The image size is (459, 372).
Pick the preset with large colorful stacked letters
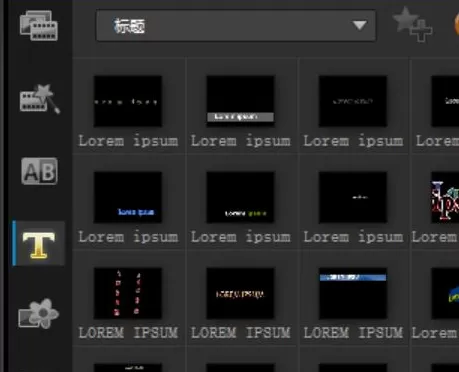[x=445, y=197]
